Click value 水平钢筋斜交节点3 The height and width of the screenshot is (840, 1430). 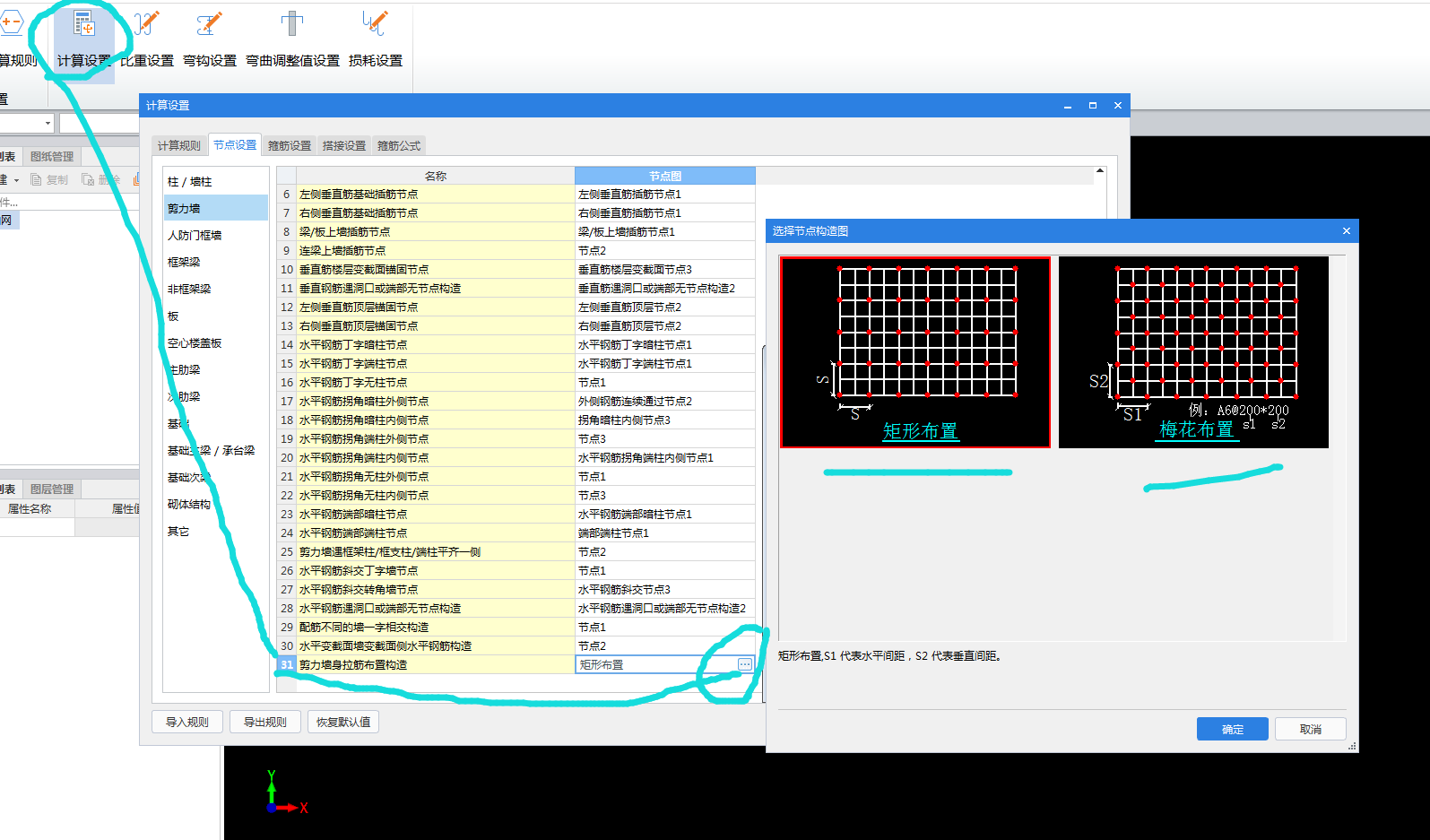coord(665,589)
